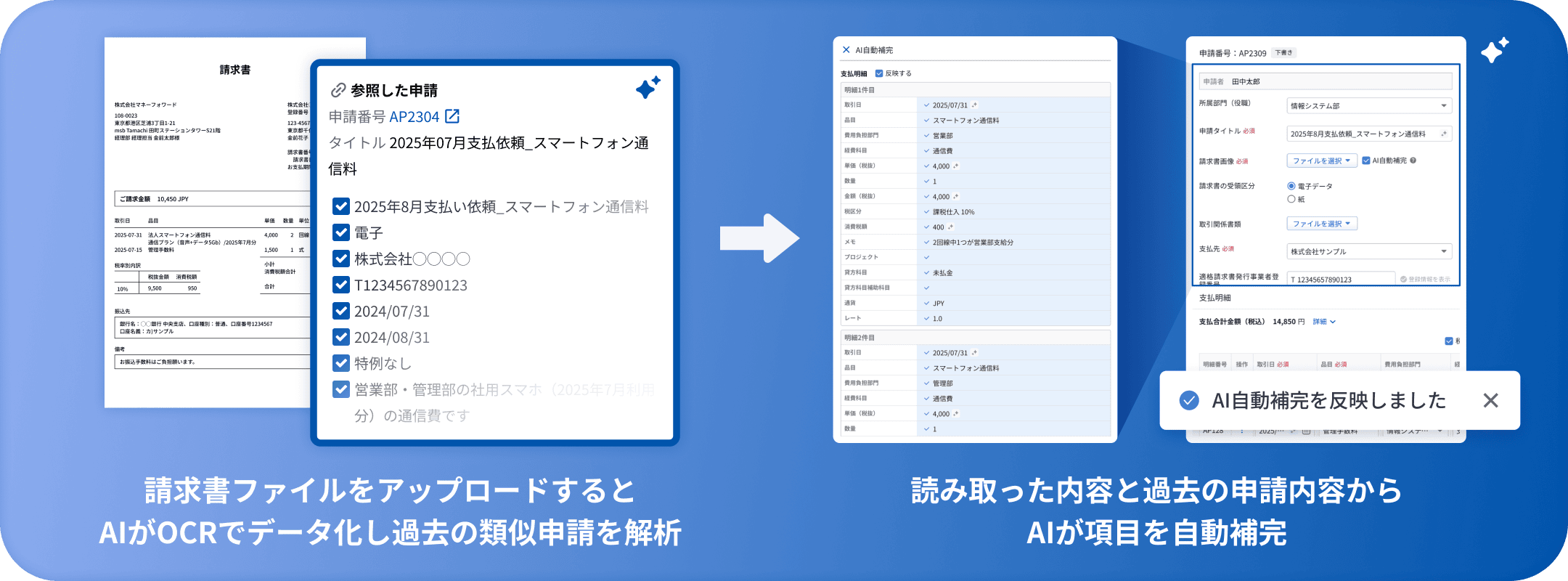Click sparkle icon in 申請タイトル field
The image size is (1568, 581).
[1443, 134]
